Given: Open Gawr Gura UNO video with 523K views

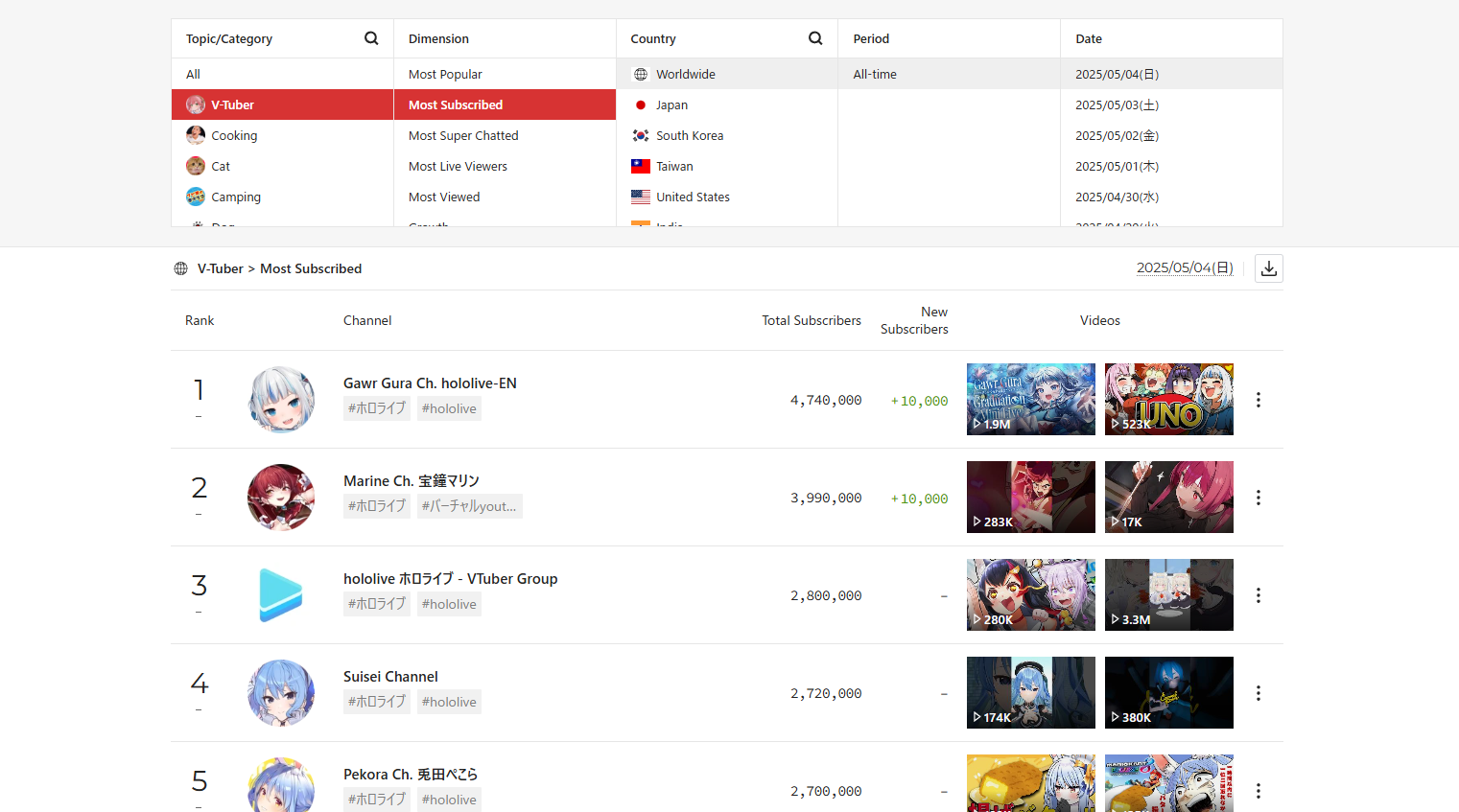Looking at the screenshot, I should [x=1169, y=399].
